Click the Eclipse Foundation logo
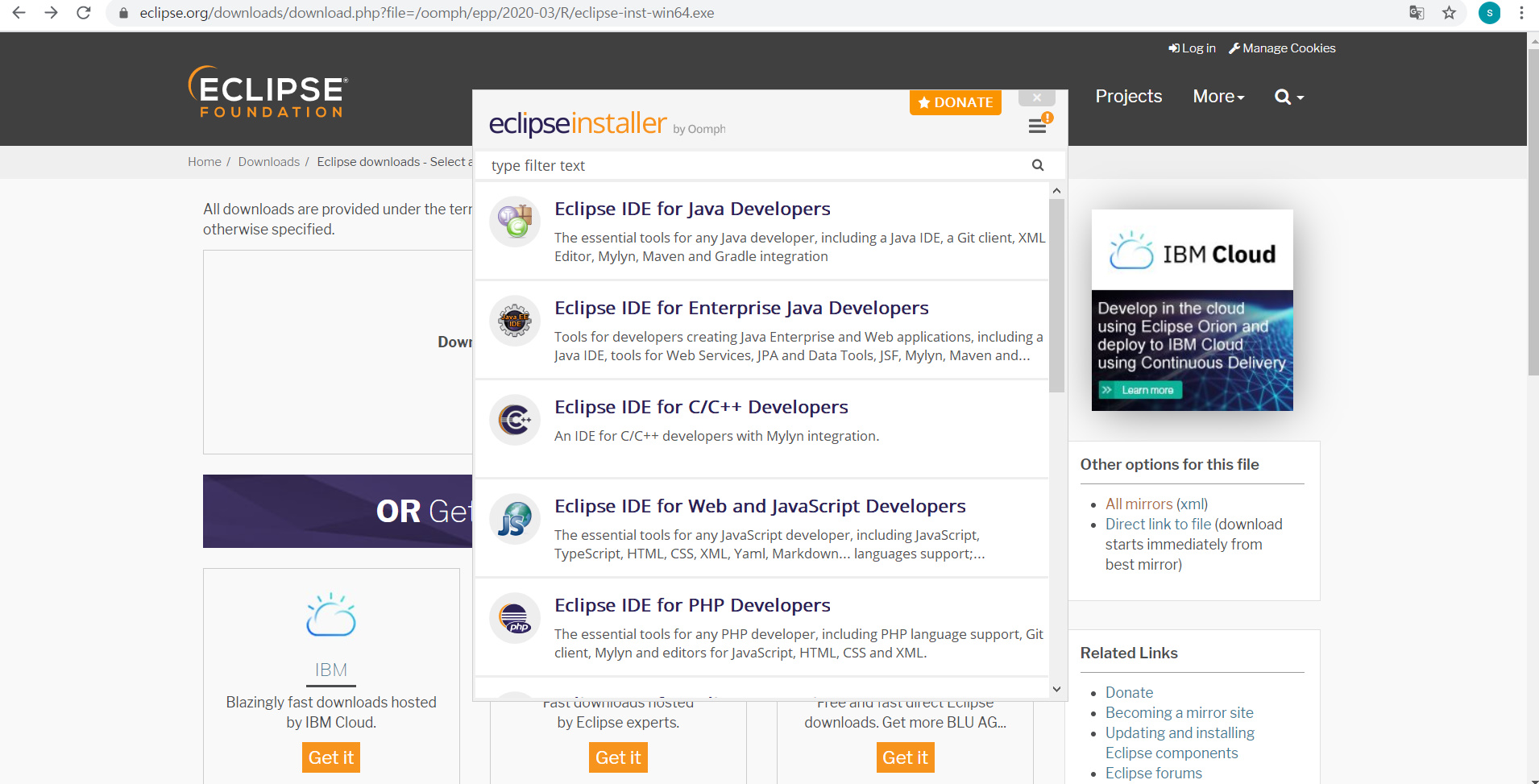This screenshot has height=784, width=1539. tap(268, 92)
